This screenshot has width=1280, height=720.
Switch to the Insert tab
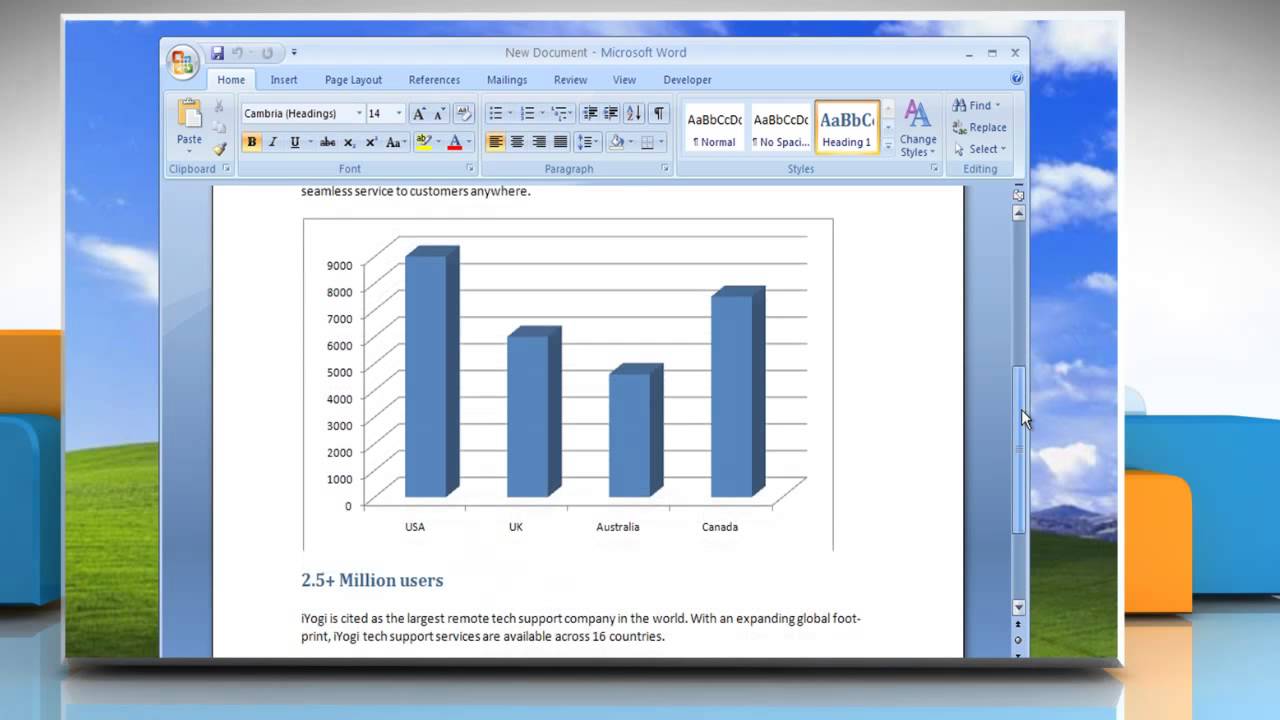coord(284,80)
